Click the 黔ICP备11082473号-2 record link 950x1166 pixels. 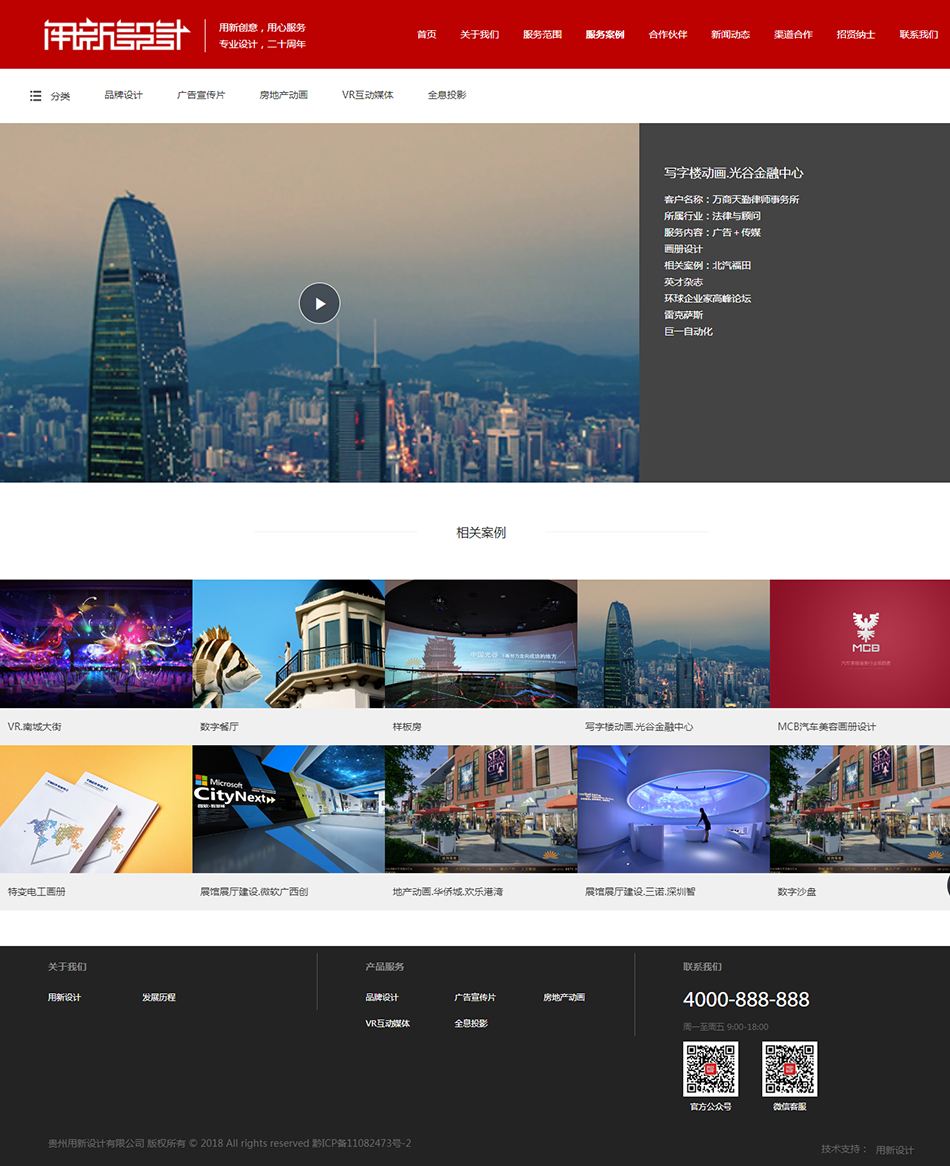coord(363,1143)
